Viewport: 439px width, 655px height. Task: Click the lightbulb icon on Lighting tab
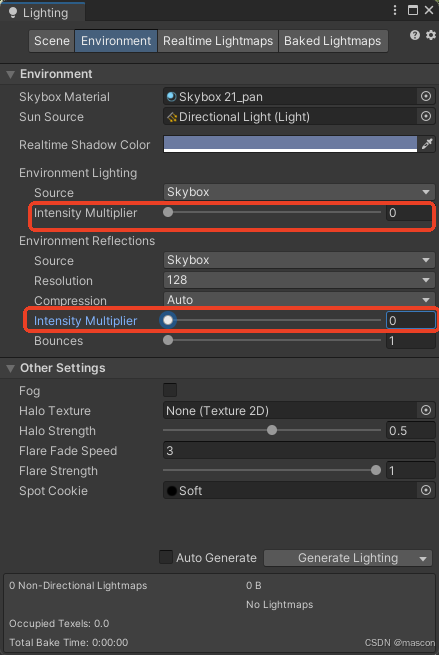click(x=13, y=13)
